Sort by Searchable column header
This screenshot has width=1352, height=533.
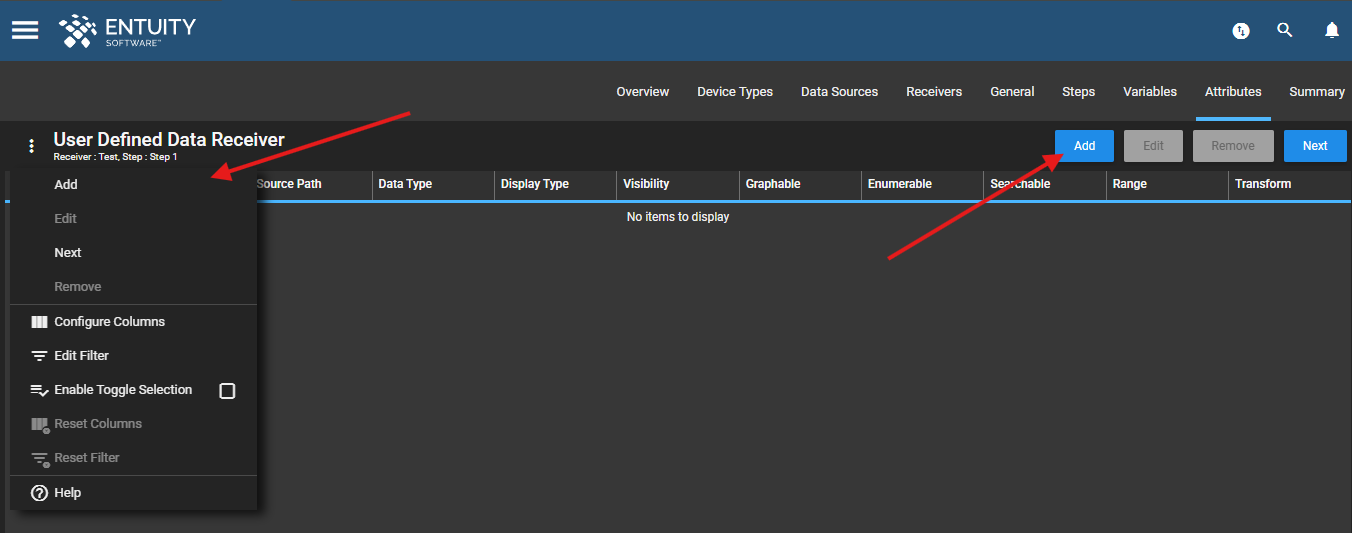1020,185
